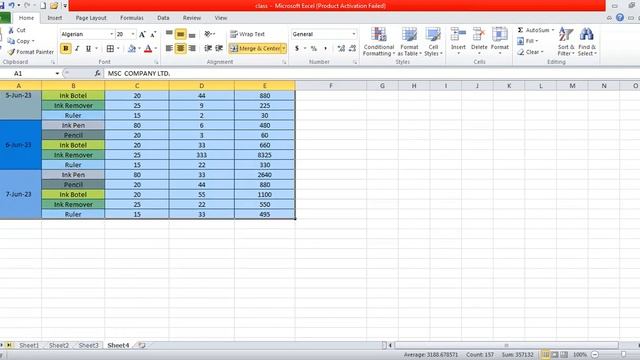Switch to the Page Layout tab
The height and width of the screenshot is (360, 640).
click(91, 18)
